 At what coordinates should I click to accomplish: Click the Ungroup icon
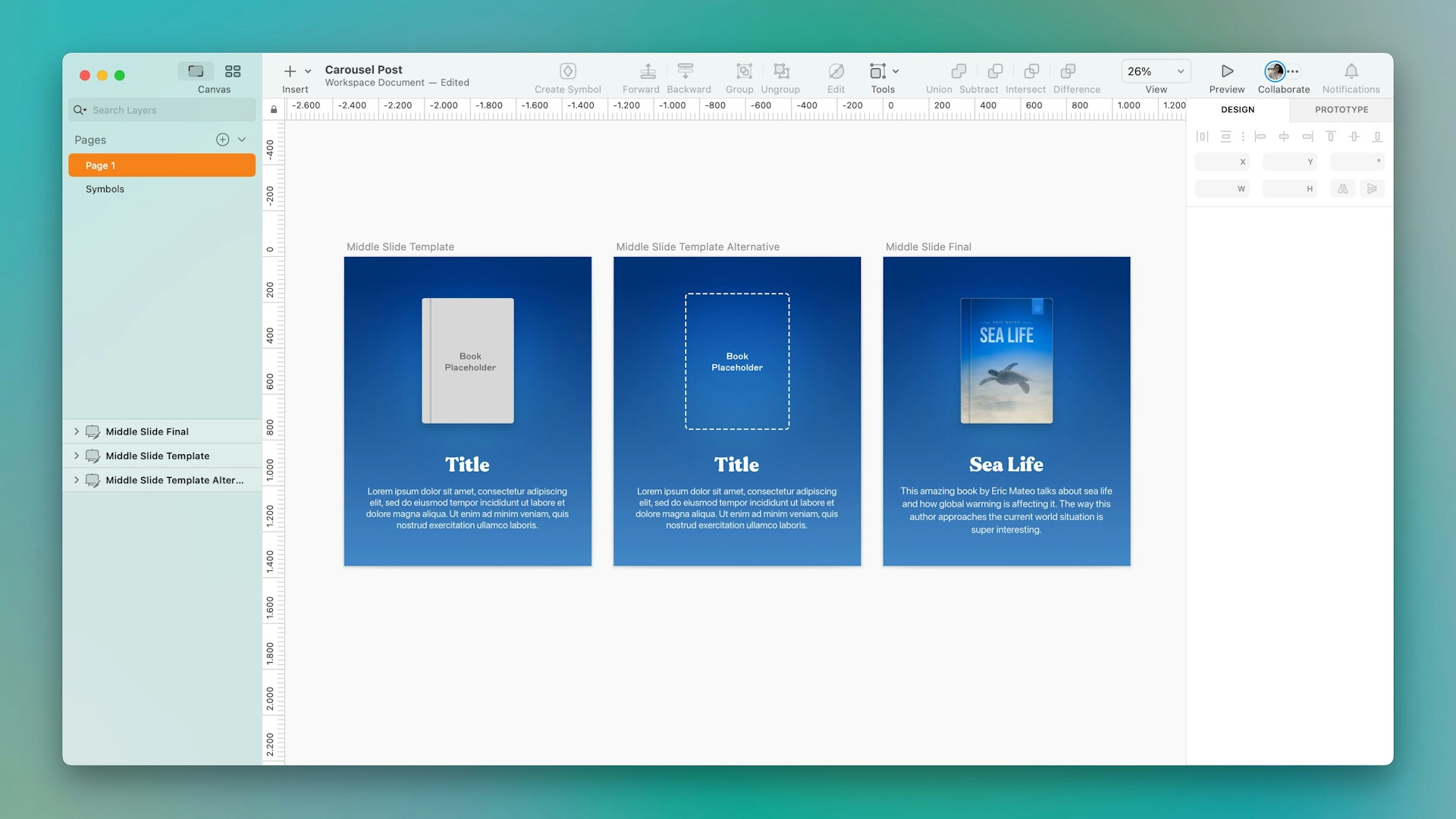pos(781,71)
